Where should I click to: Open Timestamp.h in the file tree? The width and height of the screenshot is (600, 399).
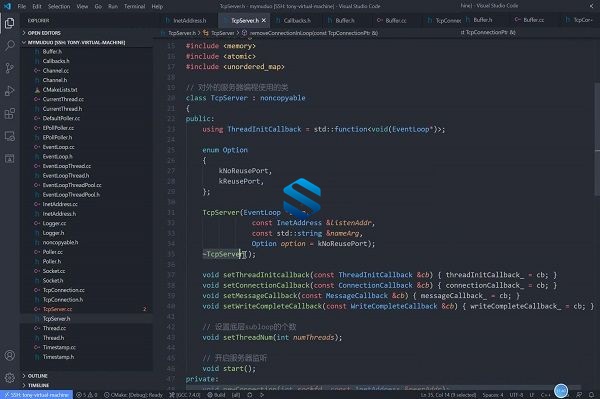[x=87, y=357]
